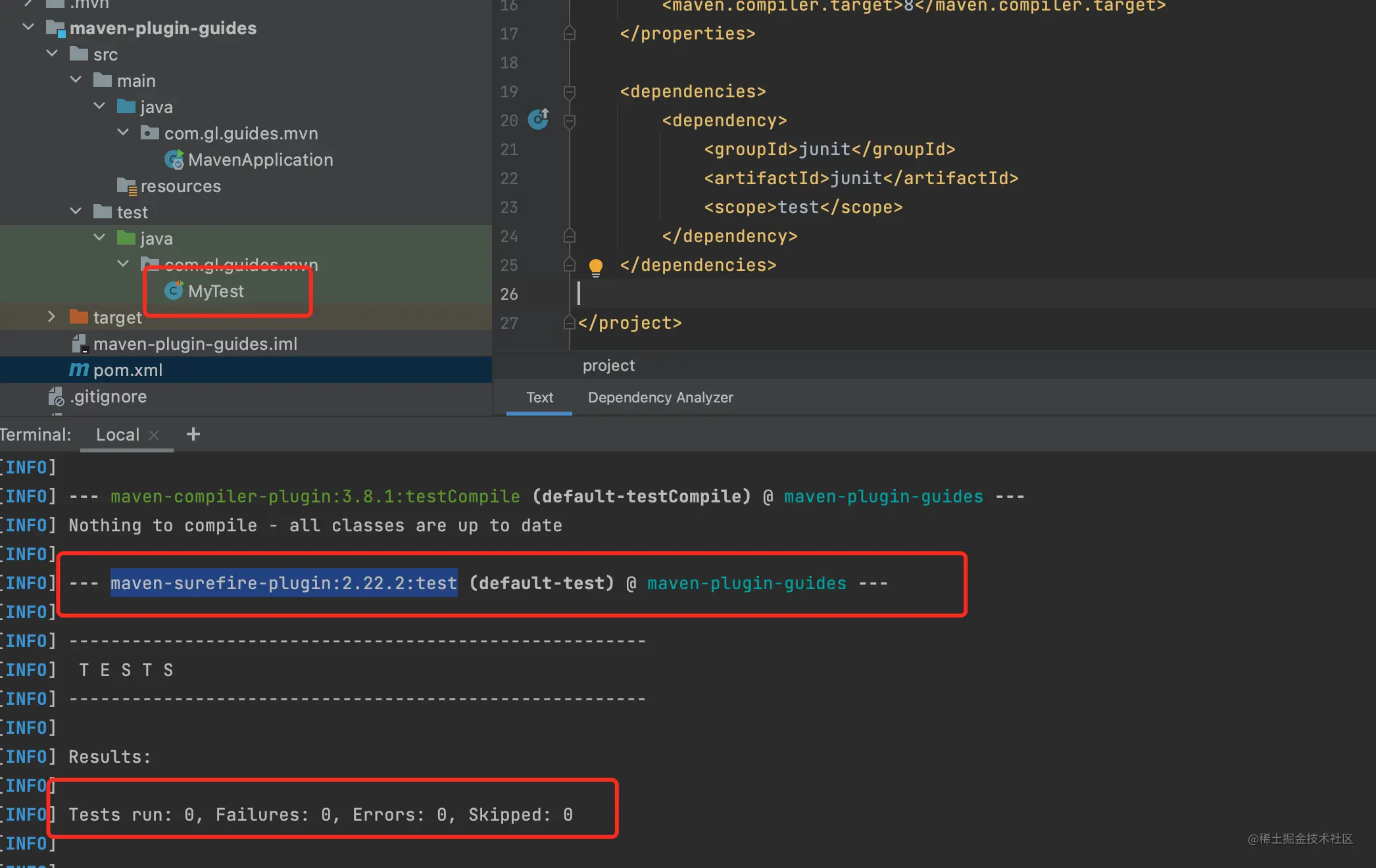Select the Text tab in editor
This screenshot has height=868, width=1376.
point(540,397)
